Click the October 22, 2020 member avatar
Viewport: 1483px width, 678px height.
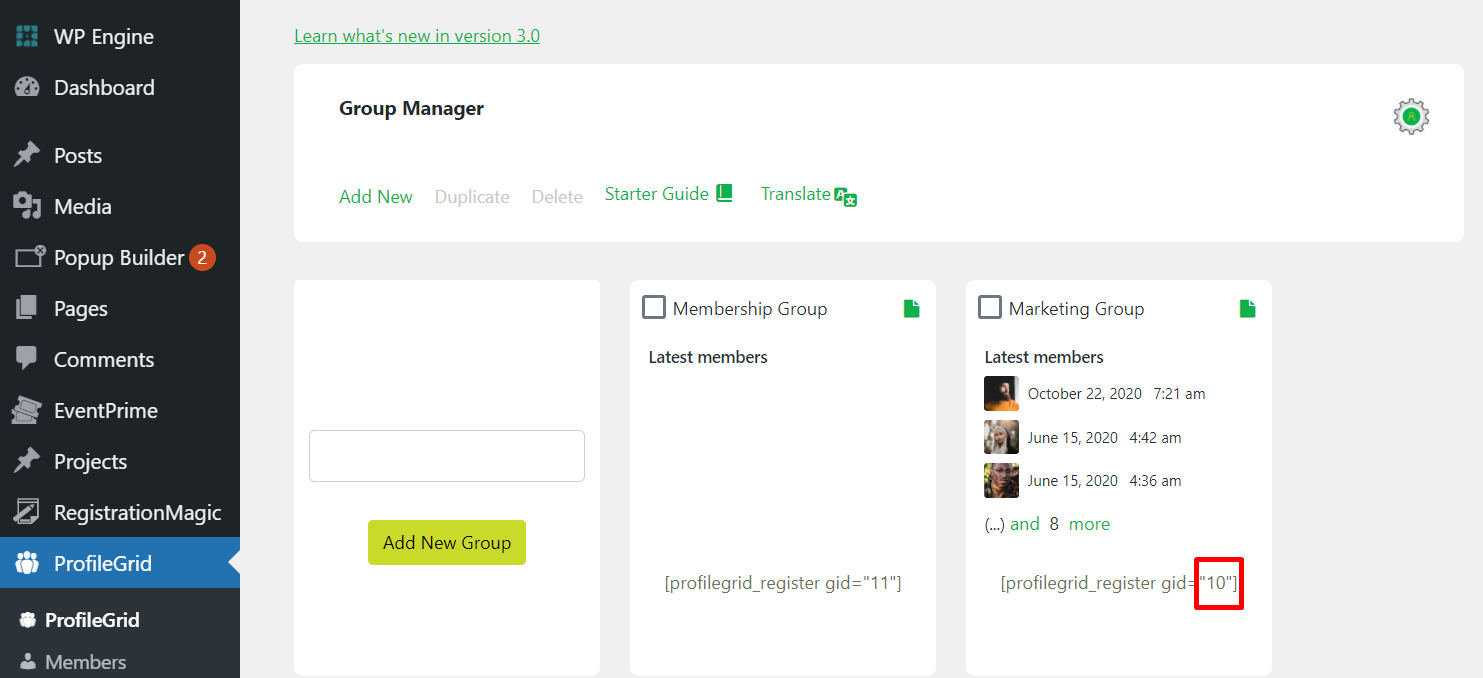1001,394
